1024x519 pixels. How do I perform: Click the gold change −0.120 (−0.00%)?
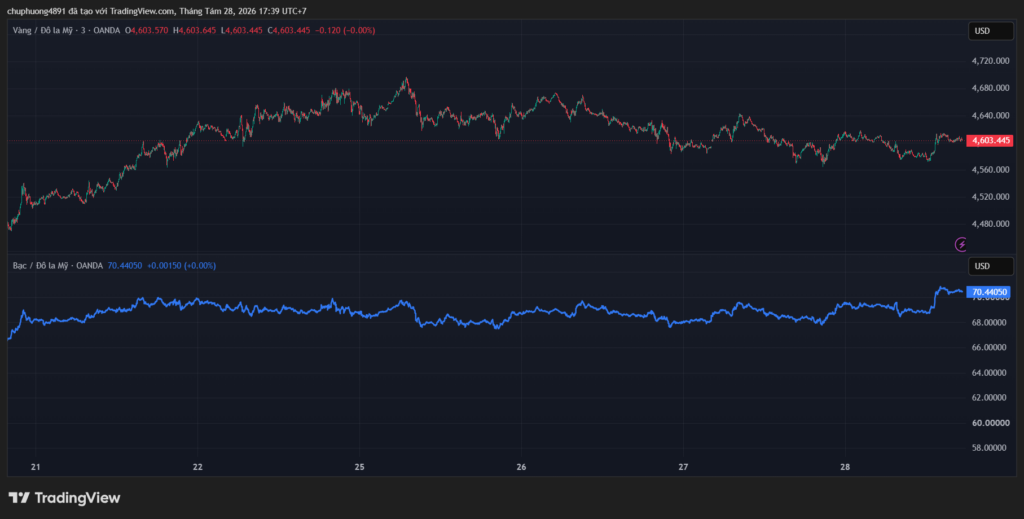345,30
